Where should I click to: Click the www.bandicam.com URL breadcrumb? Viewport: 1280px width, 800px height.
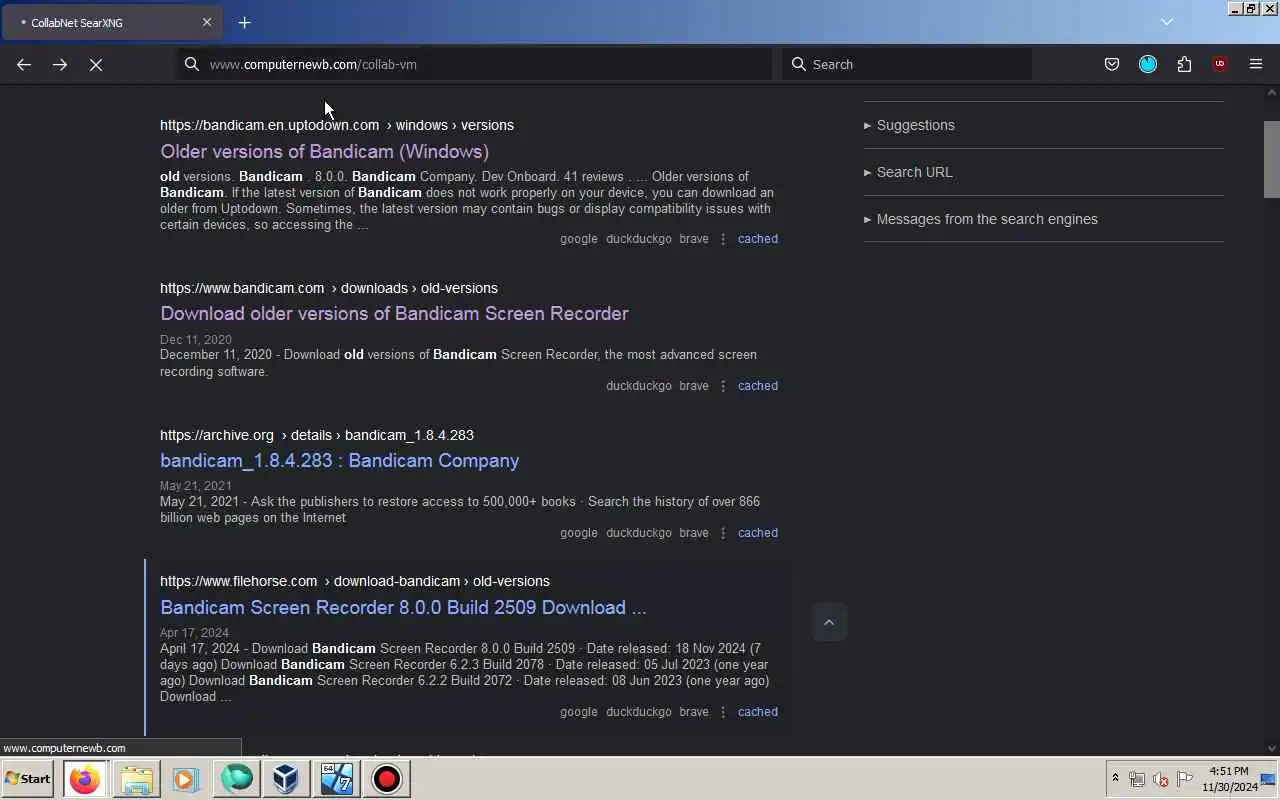point(328,288)
